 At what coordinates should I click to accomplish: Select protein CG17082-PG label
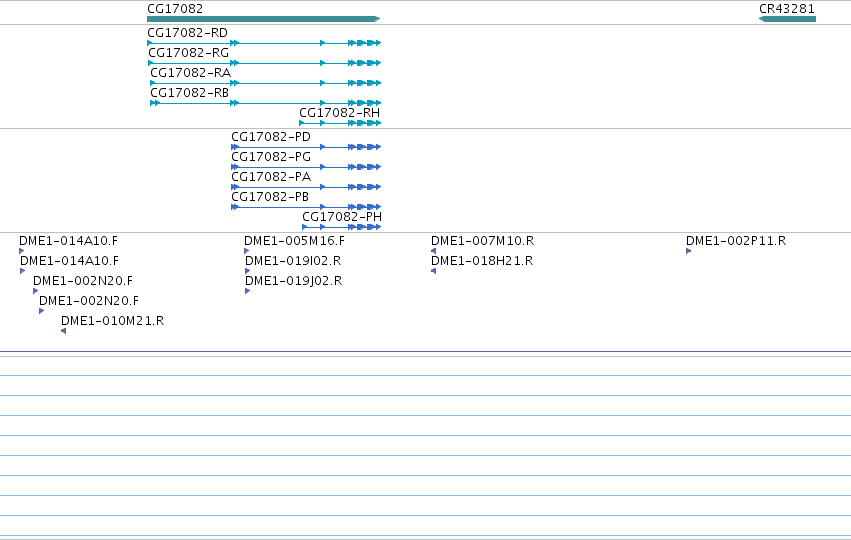271,157
